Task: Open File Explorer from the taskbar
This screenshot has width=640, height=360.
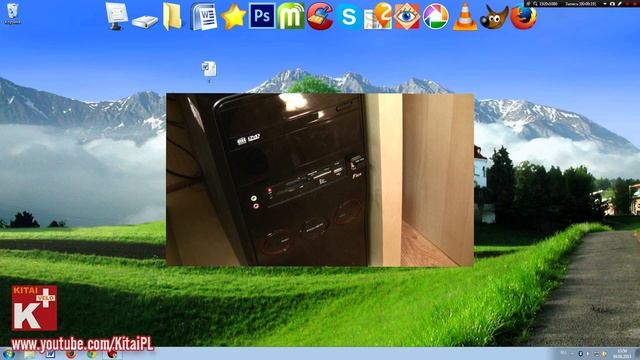Action: click(x=29, y=354)
